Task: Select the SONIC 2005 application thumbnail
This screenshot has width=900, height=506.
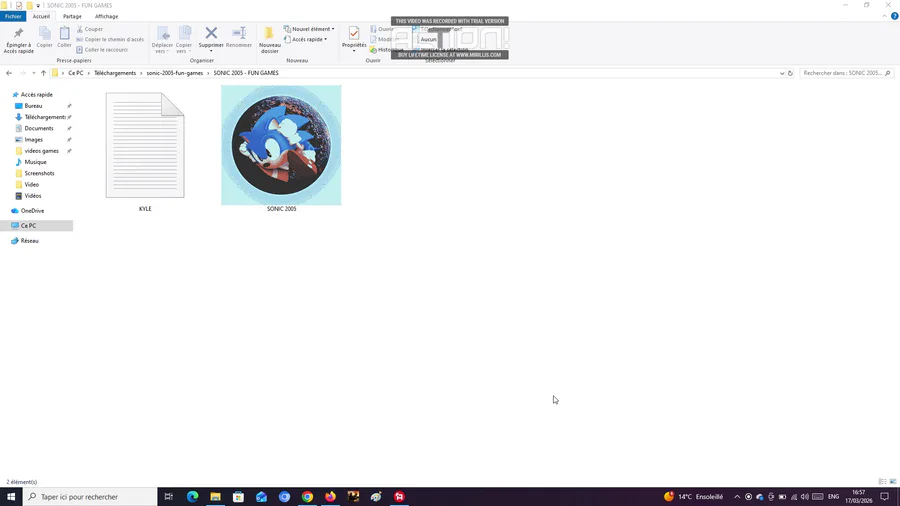Action: pyautogui.click(x=281, y=149)
